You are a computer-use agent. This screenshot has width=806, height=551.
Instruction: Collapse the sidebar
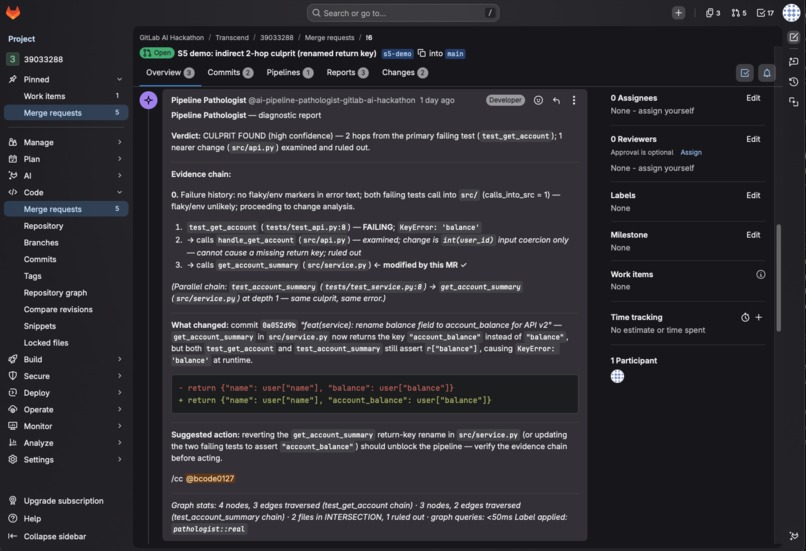66,536
